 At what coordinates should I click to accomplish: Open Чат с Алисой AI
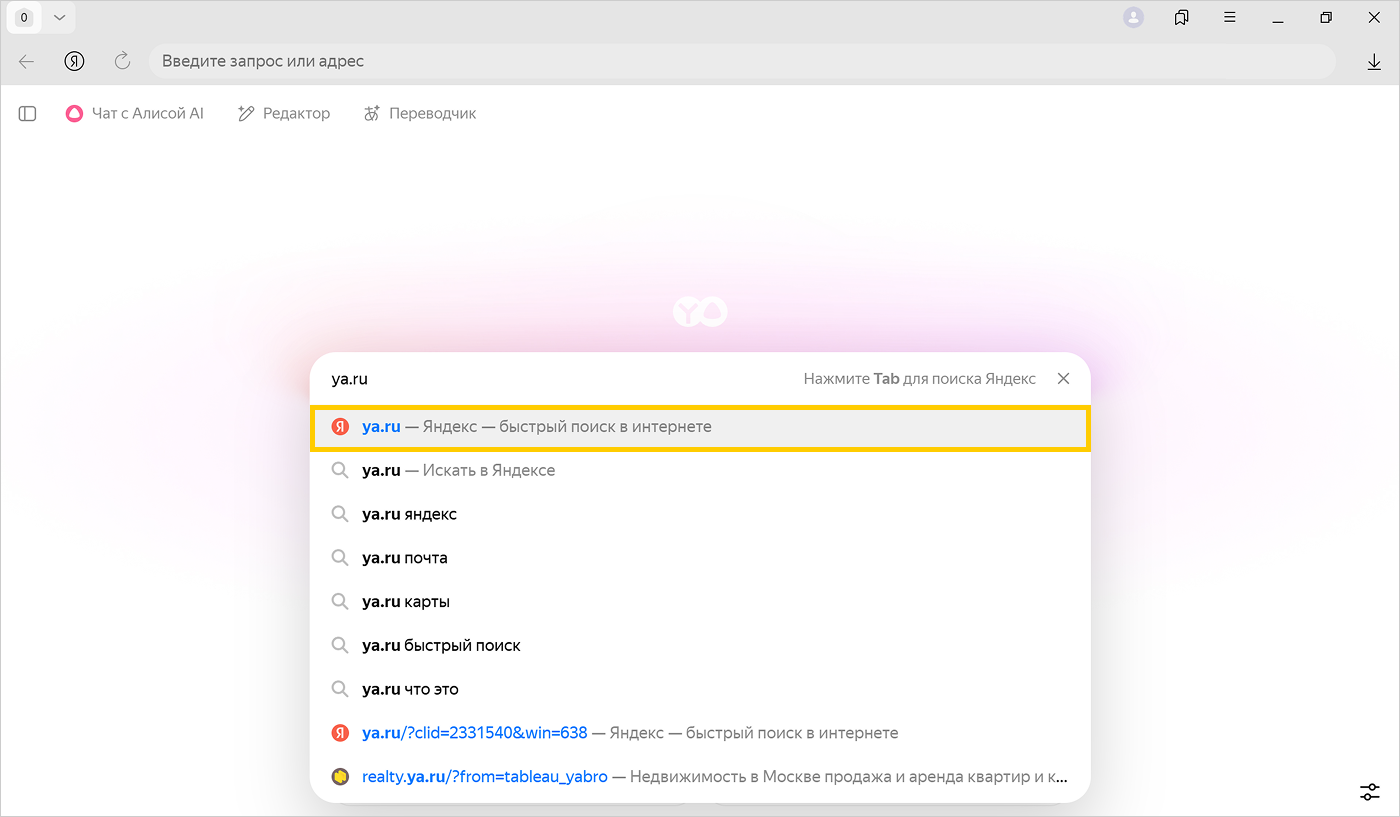(x=135, y=114)
